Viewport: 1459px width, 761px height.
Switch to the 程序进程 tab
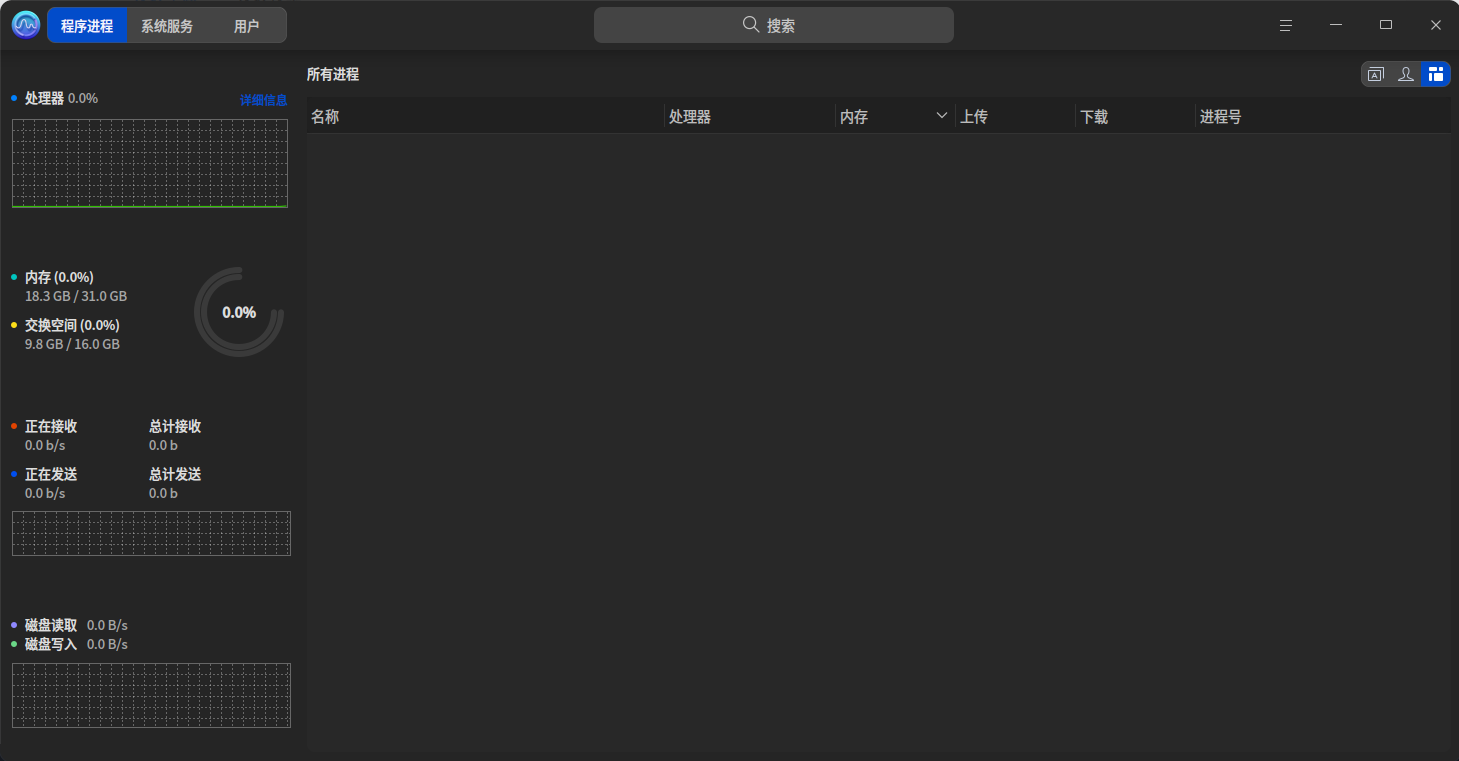[x=87, y=26]
